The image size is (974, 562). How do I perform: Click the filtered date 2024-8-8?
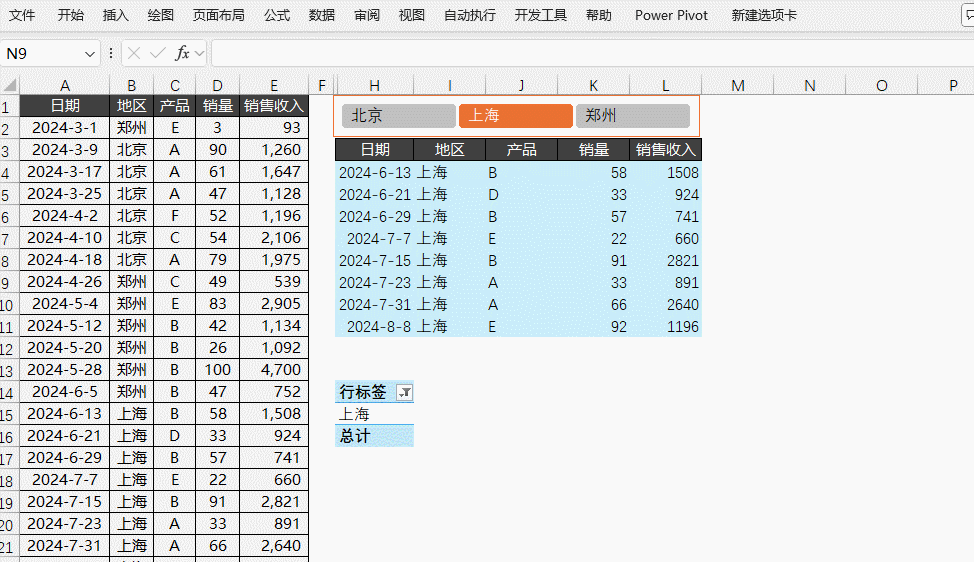pos(375,327)
